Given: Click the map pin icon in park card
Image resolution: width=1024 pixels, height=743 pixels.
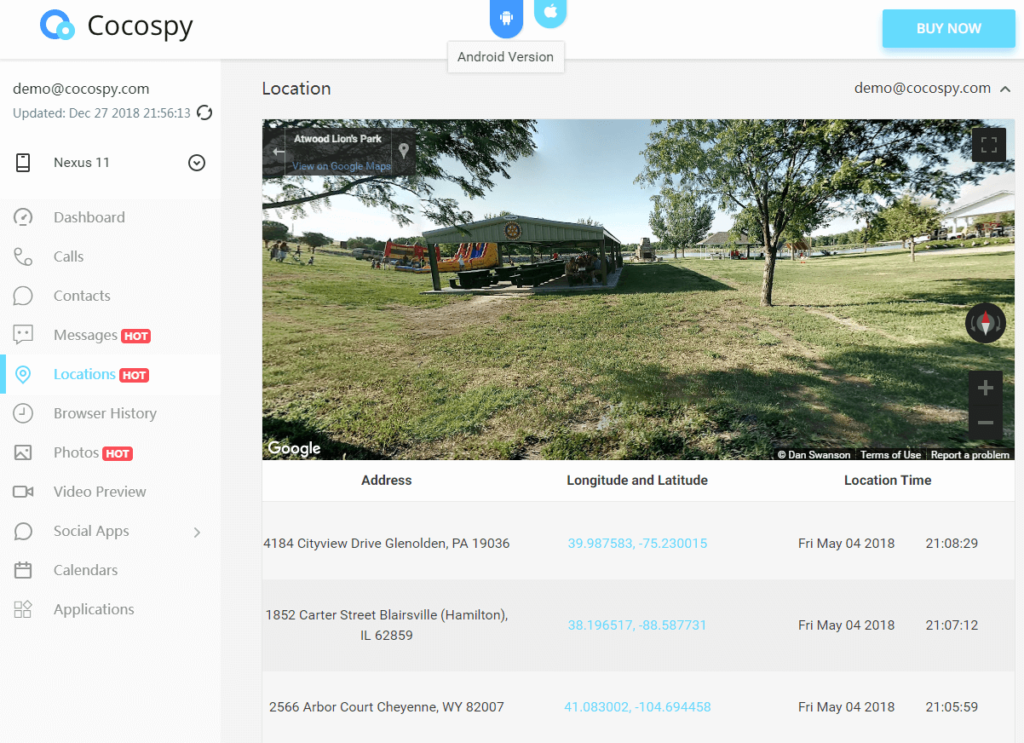Looking at the screenshot, I should [x=404, y=151].
